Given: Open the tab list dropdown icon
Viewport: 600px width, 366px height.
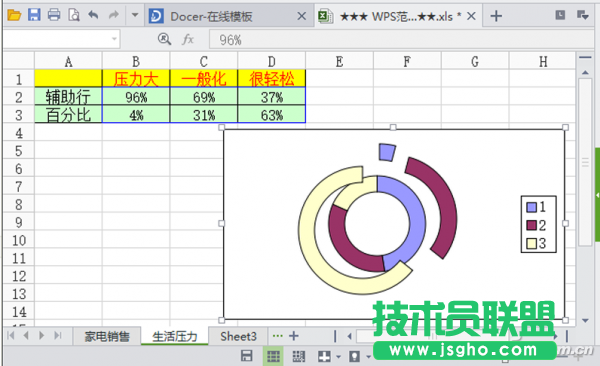Looking at the screenshot, I should [x=582, y=15].
